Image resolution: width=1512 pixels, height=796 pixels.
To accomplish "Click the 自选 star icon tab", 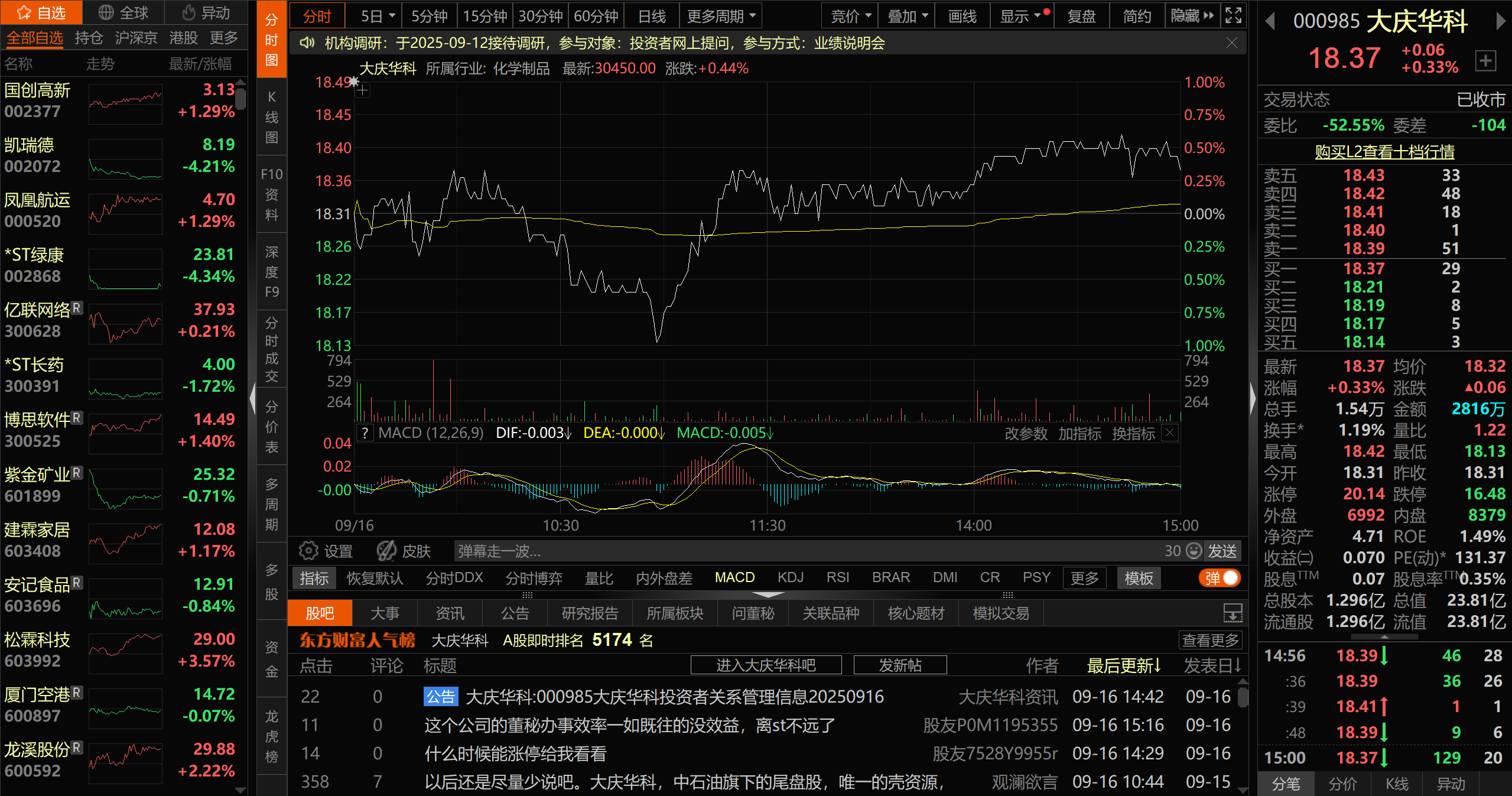I will click(x=41, y=12).
